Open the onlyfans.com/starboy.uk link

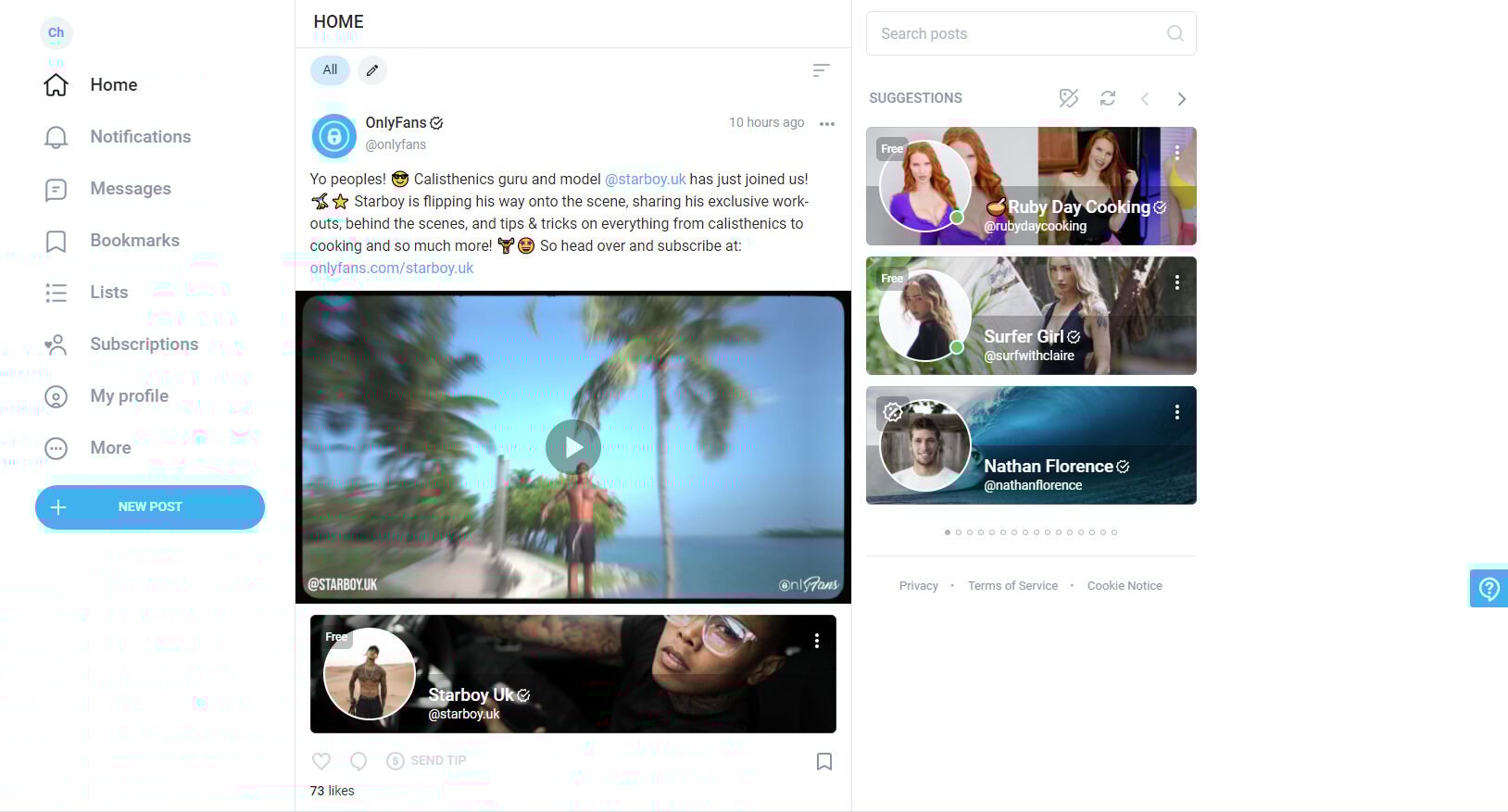tap(391, 269)
